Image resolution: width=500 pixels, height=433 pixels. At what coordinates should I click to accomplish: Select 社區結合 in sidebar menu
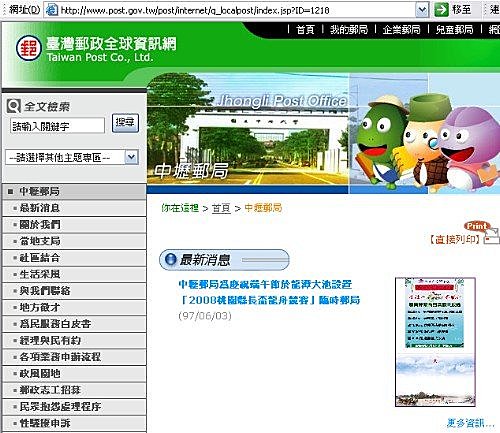(x=74, y=258)
